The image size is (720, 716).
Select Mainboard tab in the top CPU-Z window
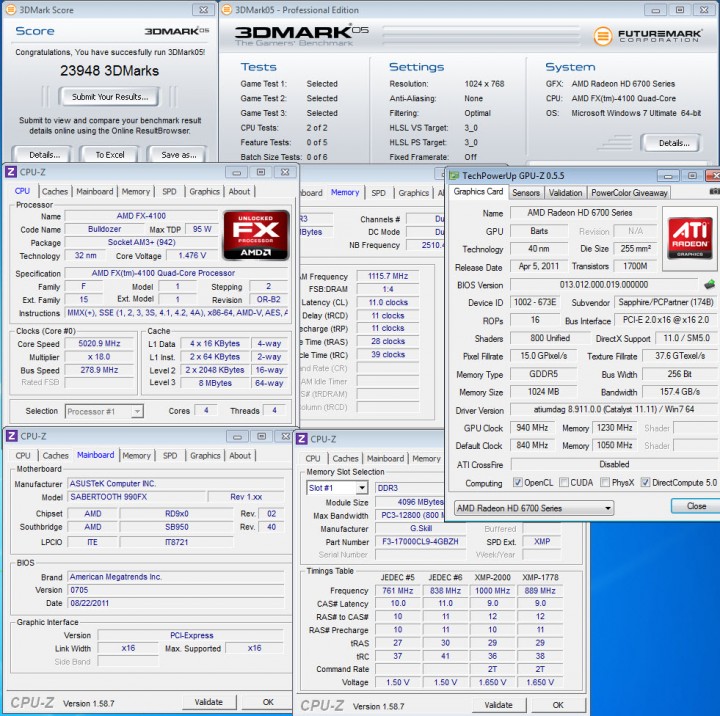pyautogui.click(x=95, y=192)
